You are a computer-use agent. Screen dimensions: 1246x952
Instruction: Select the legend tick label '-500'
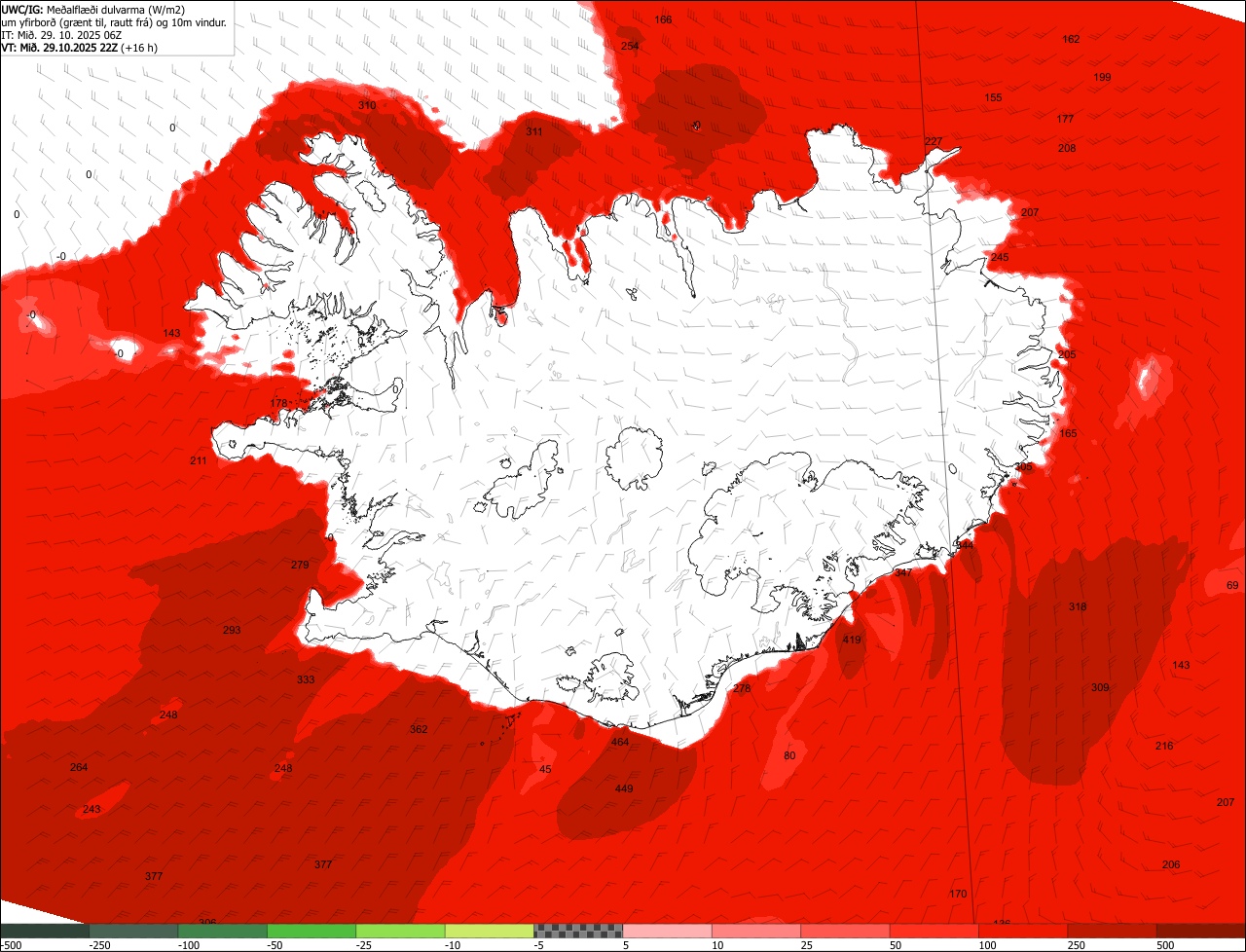coord(12,945)
